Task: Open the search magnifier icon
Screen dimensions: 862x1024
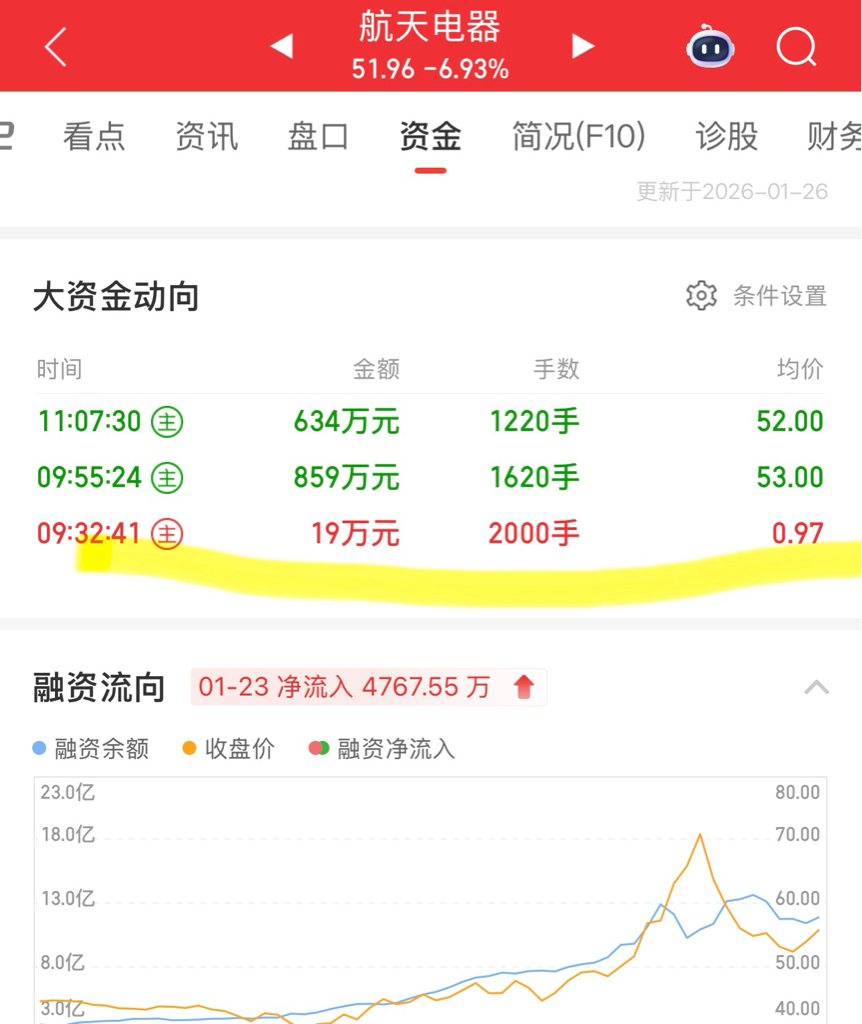Action: coord(797,47)
